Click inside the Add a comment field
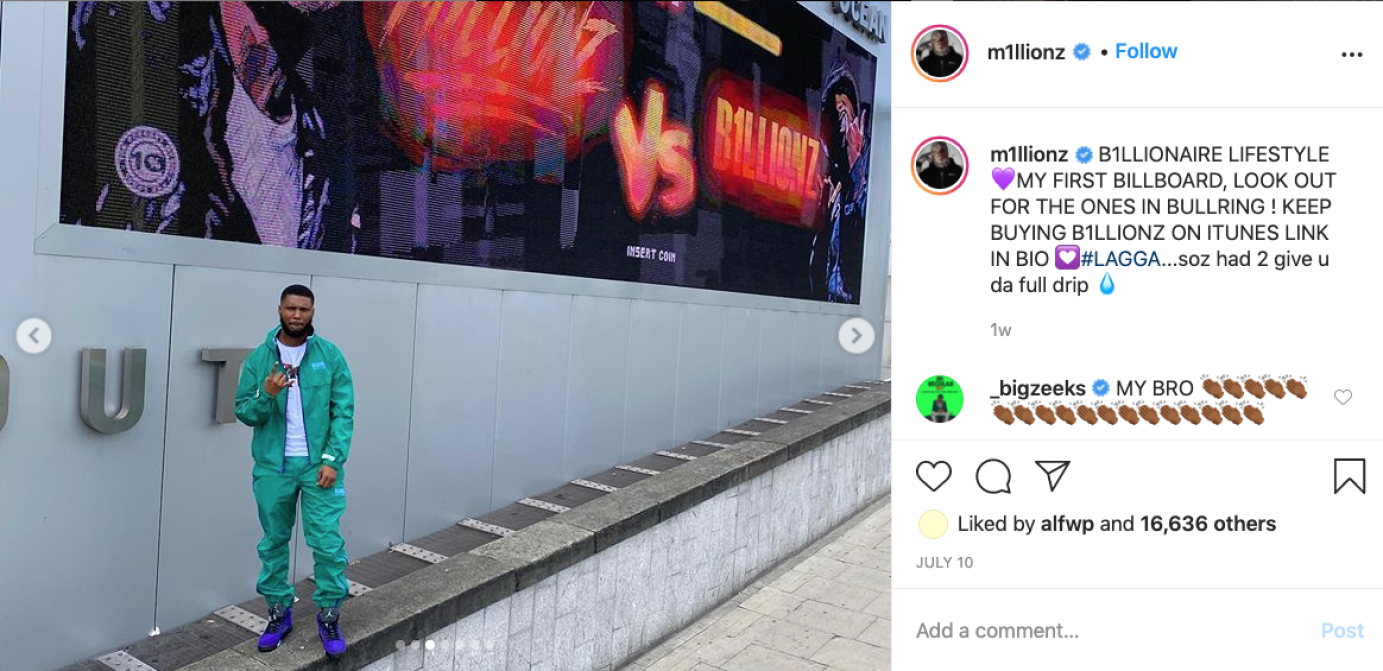Image resolution: width=1383 pixels, height=671 pixels. tap(1110, 630)
